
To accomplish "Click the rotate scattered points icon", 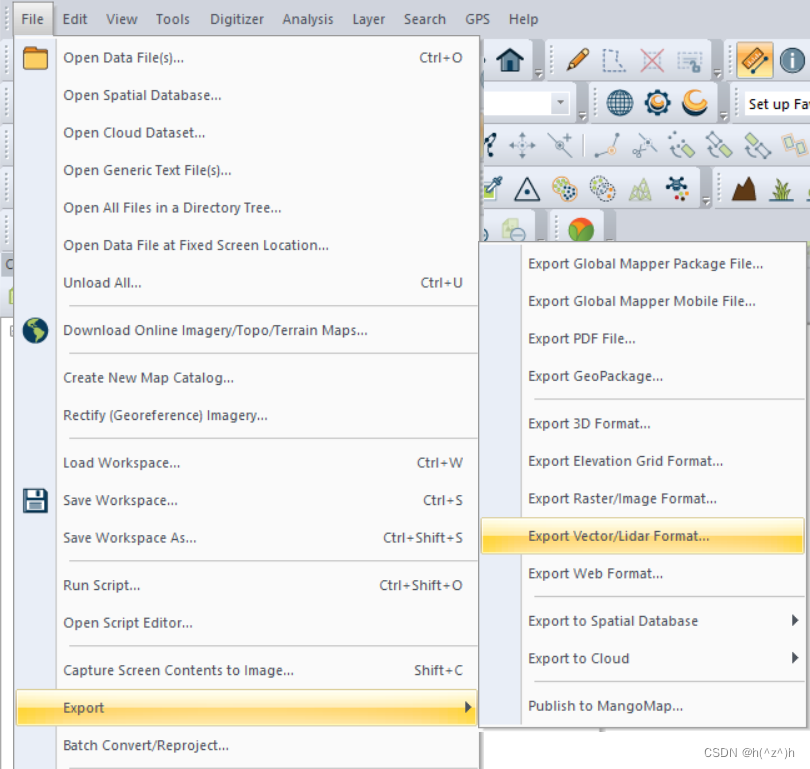I will (x=681, y=145).
